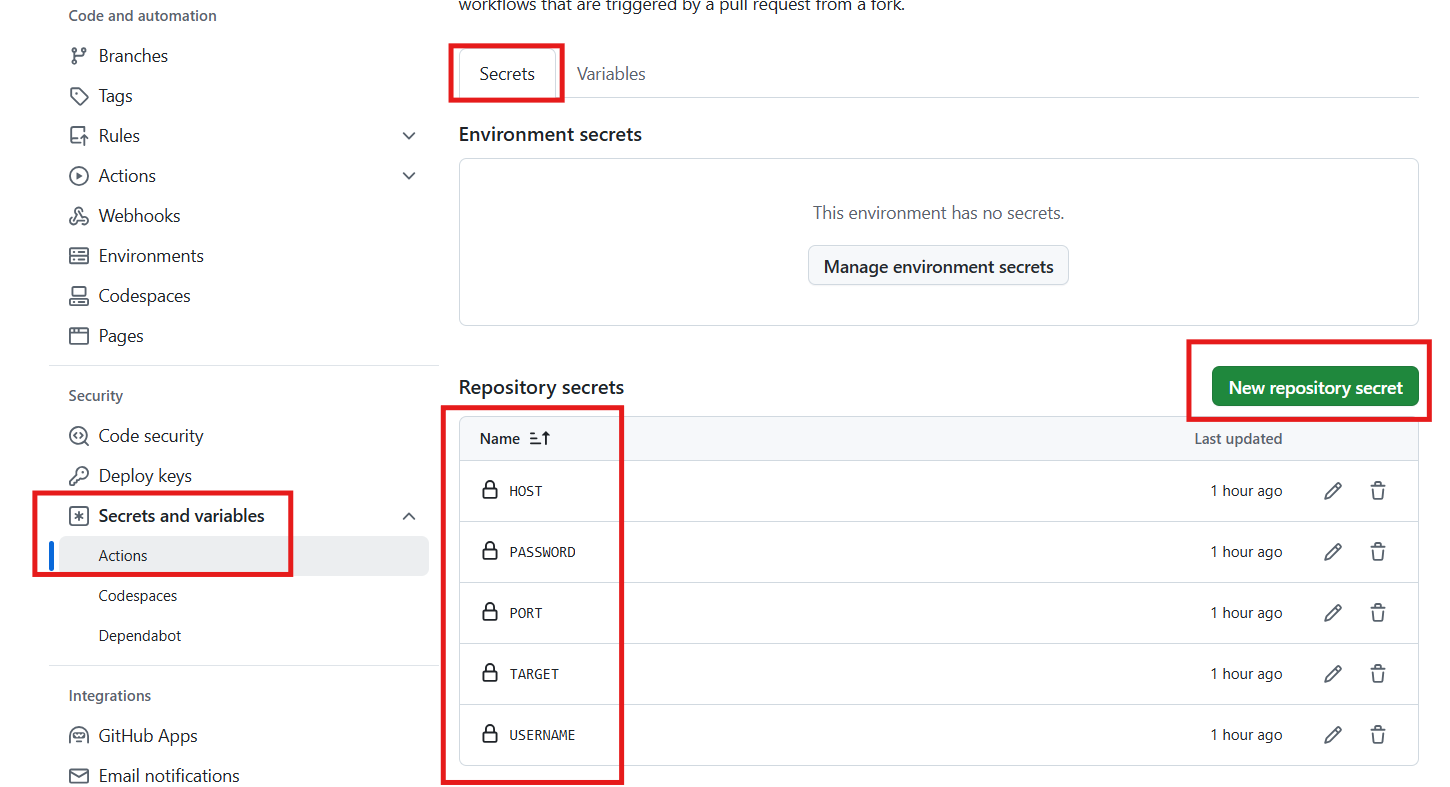Click the Codespaces icon beside Pages
1450x787 pixels.
[79, 296]
